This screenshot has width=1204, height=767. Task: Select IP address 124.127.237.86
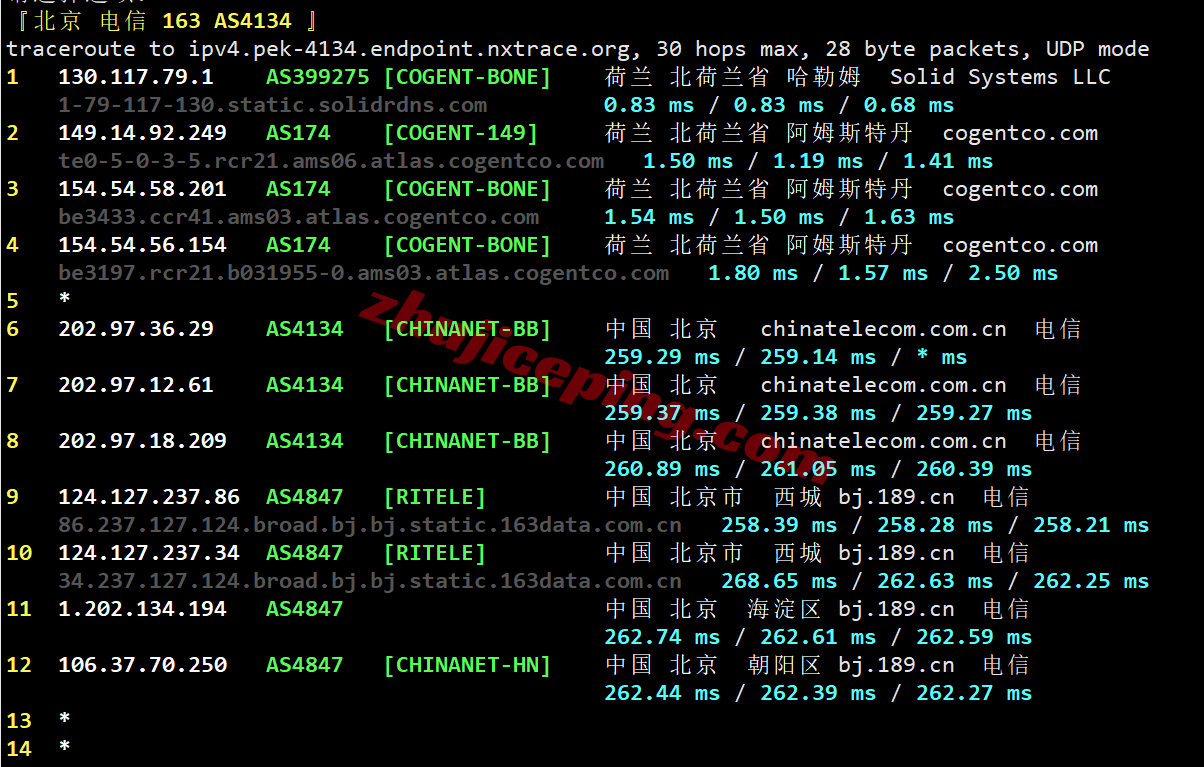tap(149, 497)
